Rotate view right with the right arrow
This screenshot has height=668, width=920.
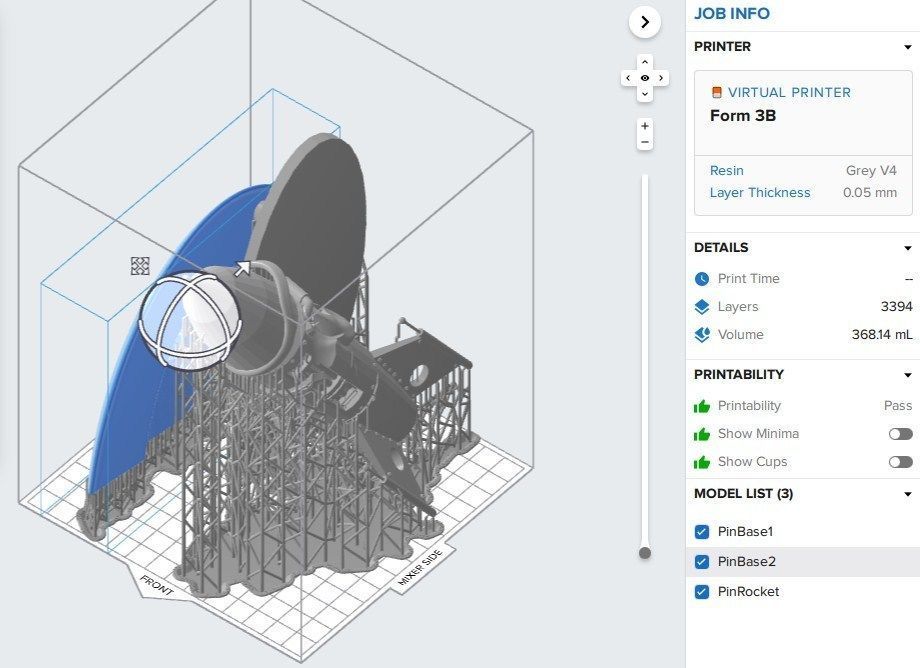coord(661,78)
